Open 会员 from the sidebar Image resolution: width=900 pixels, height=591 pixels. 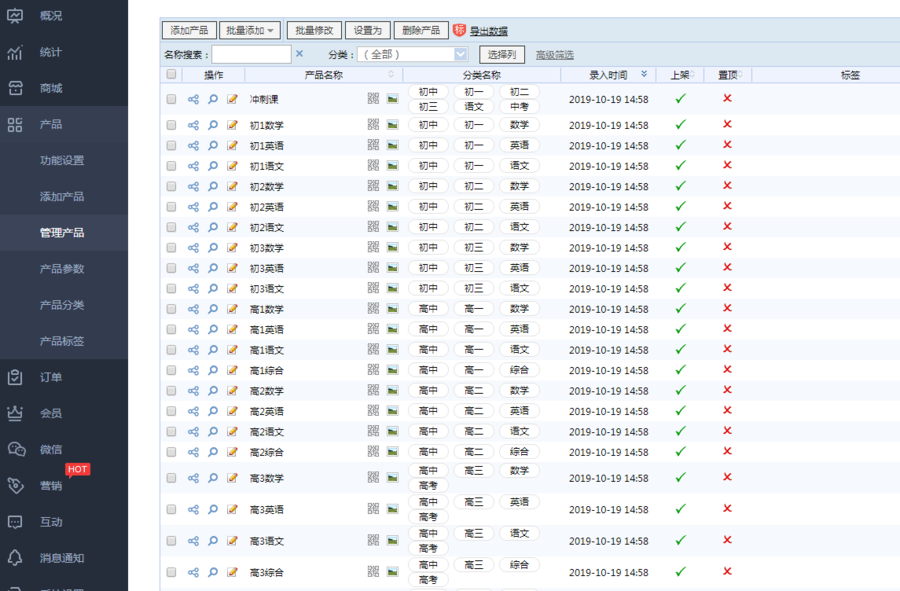51,413
